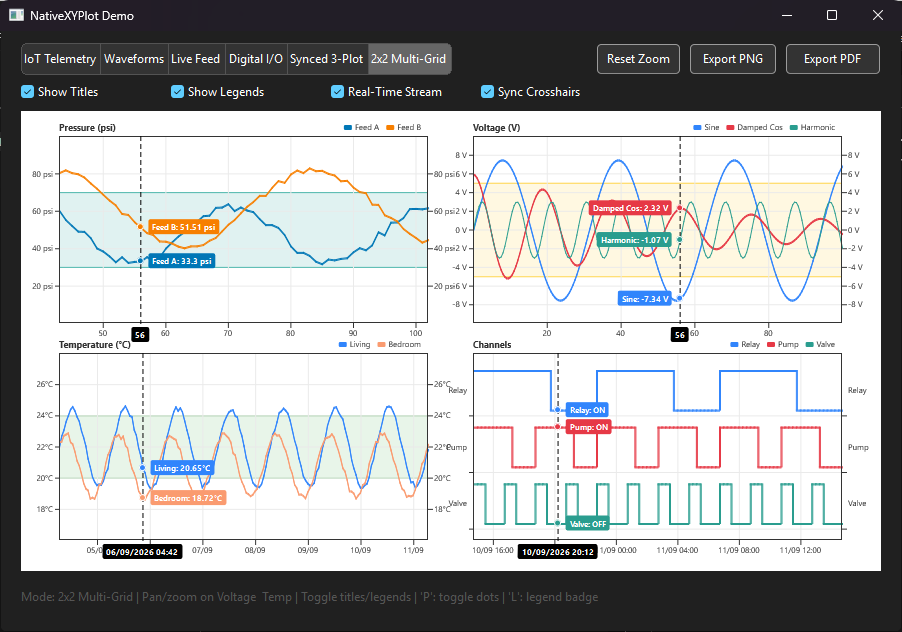Click the Voltage (V) plot title

[496, 128]
